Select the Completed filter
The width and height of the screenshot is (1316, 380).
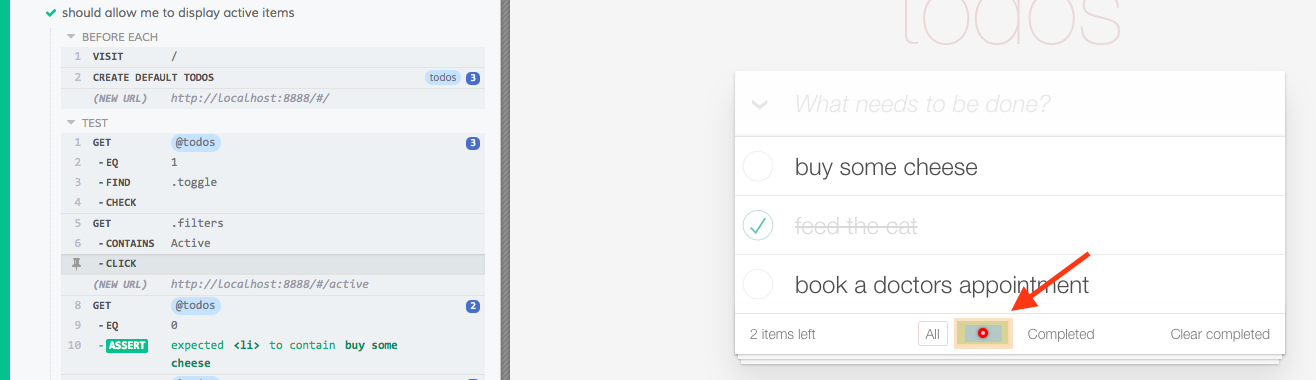(x=1061, y=334)
